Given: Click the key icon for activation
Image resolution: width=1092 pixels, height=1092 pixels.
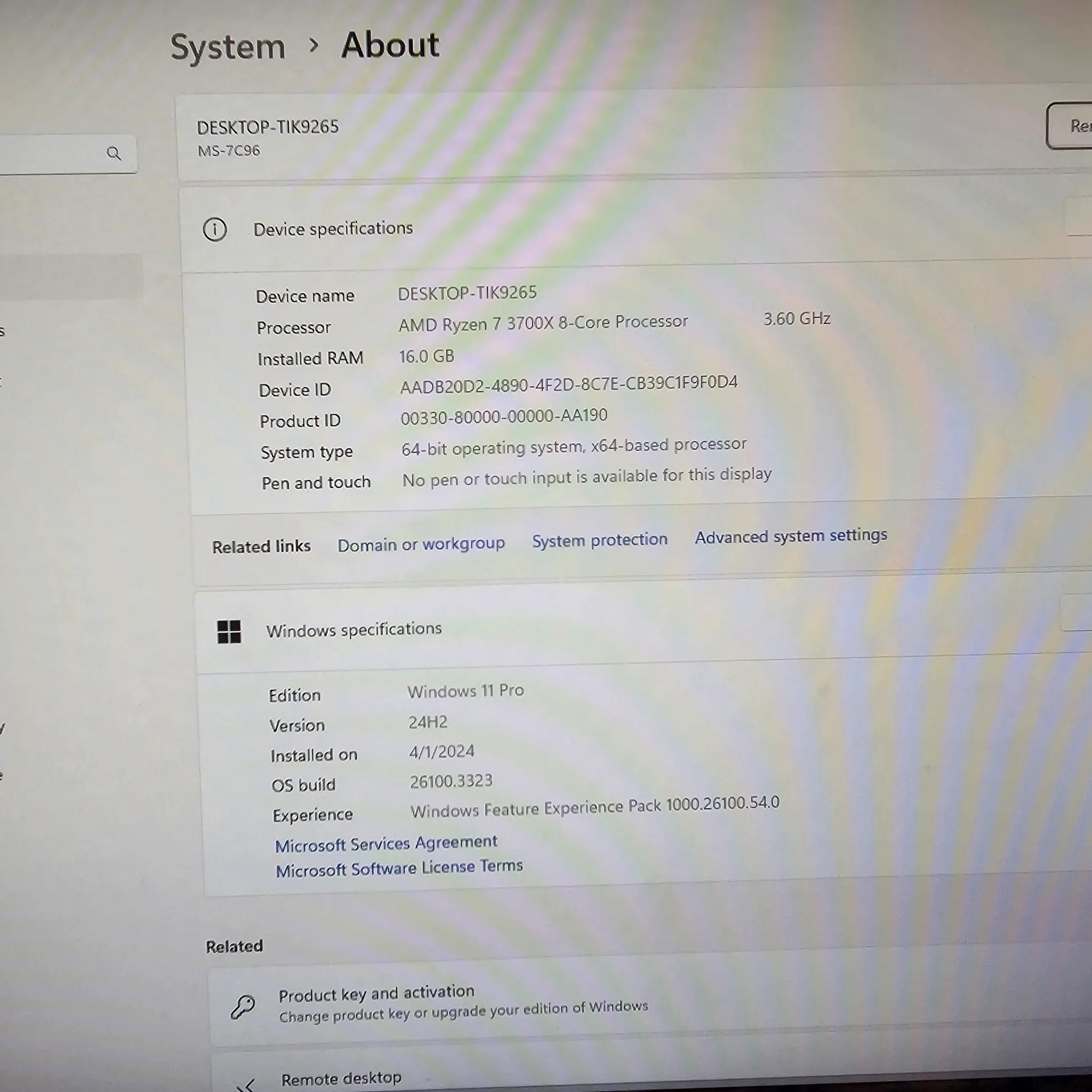Looking at the screenshot, I should pyautogui.click(x=244, y=1007).
